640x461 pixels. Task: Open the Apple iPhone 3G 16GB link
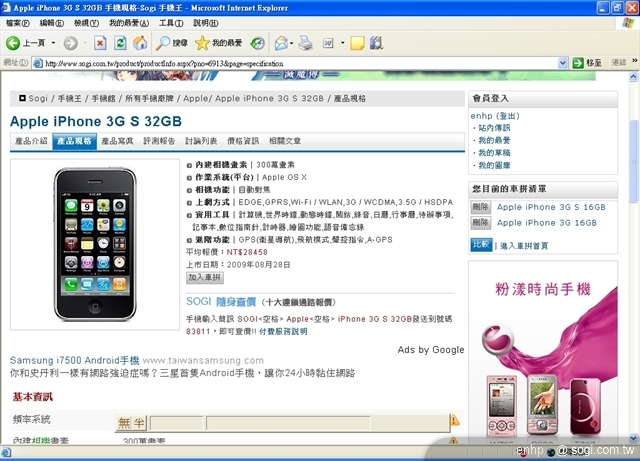[547, 223]
